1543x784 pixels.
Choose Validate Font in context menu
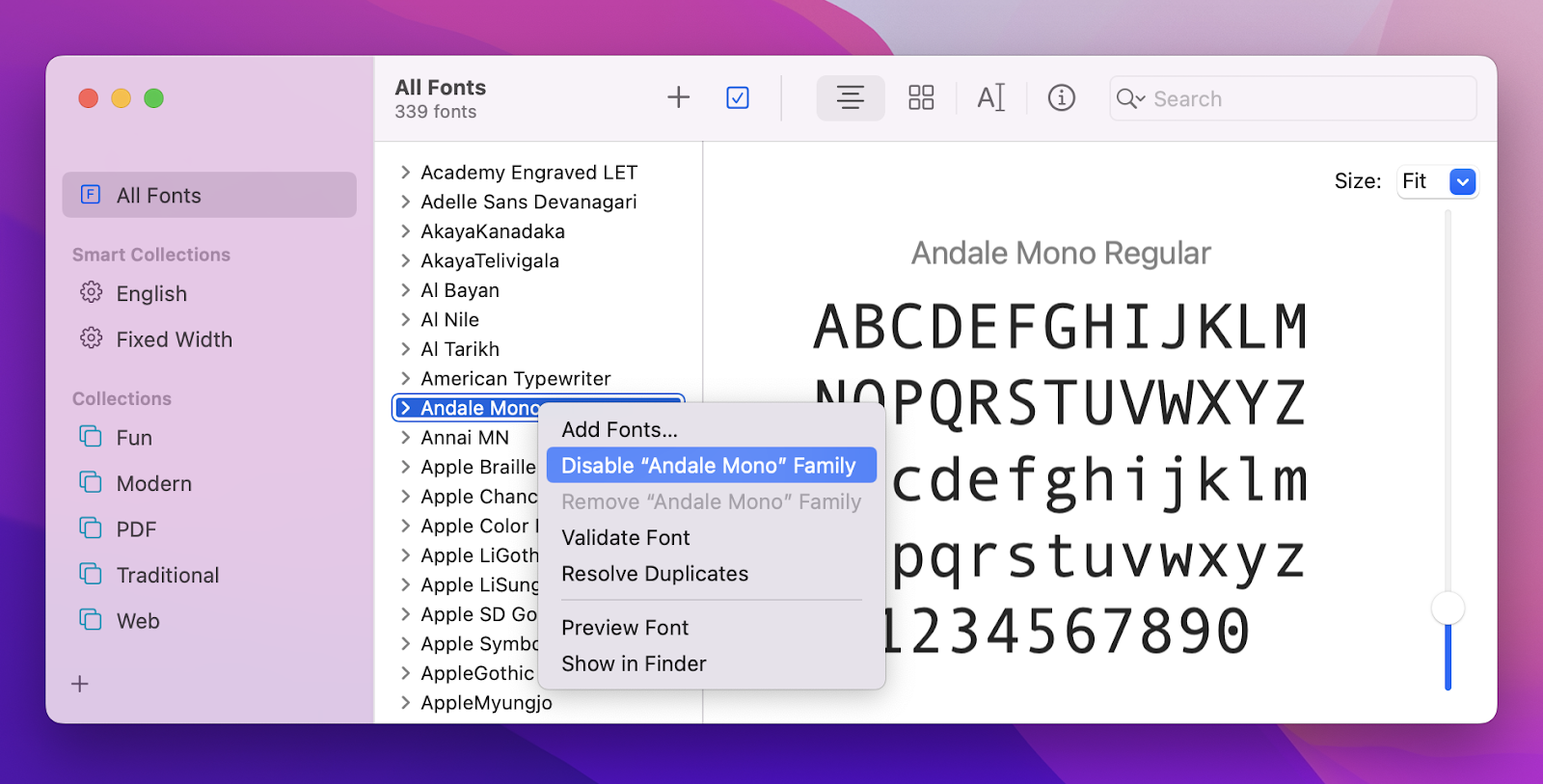(712, 537)
